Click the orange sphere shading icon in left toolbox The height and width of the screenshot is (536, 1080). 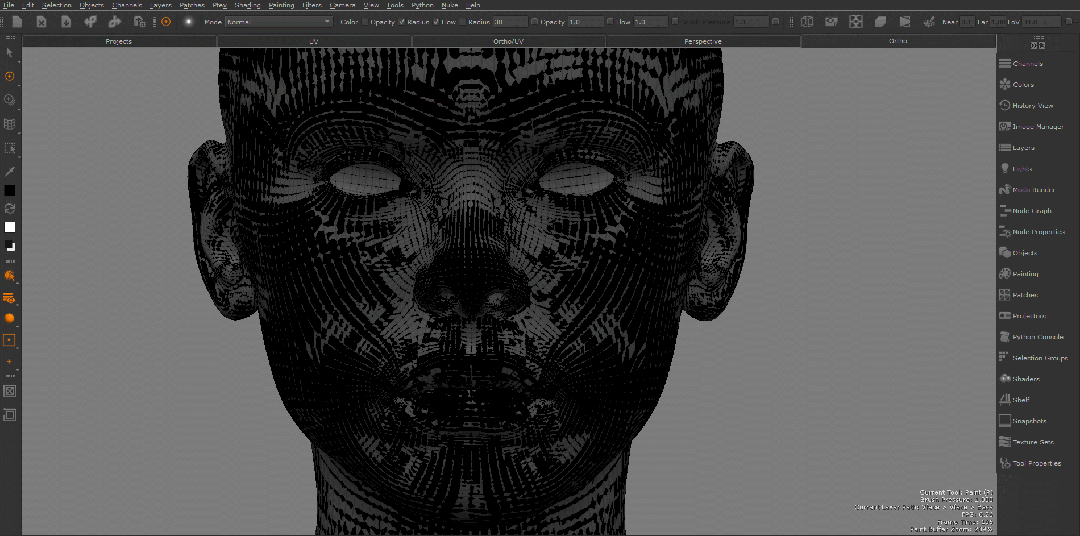tap(10, 318)
